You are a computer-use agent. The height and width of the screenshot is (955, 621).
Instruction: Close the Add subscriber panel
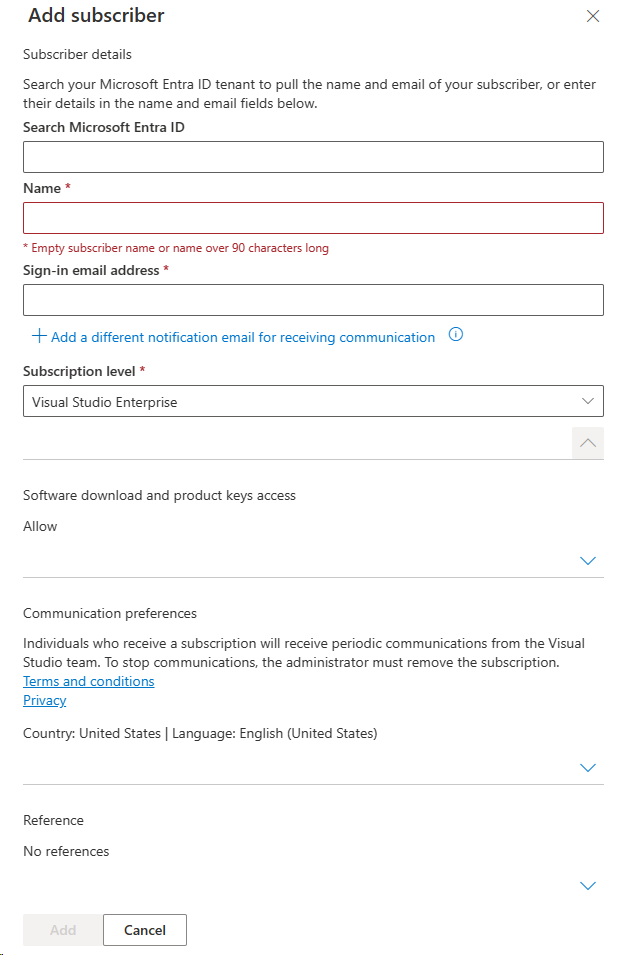pyautogui.click(x=593, y=16)
